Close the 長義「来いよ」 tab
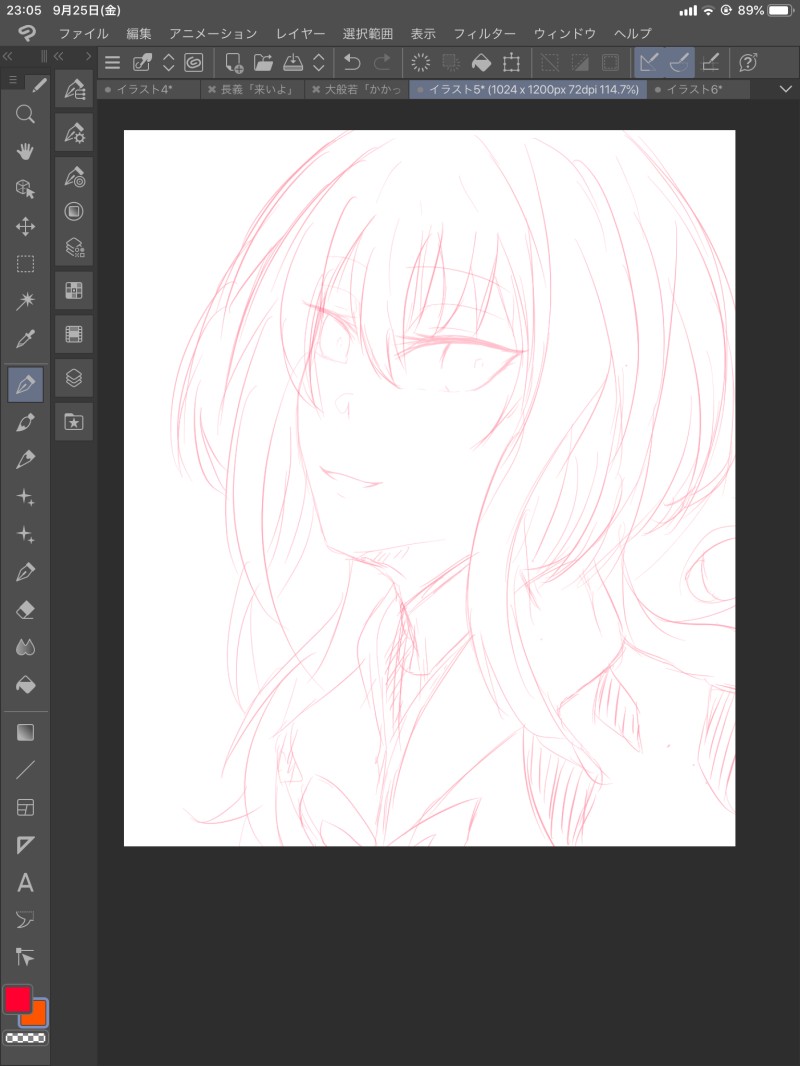 coord(211,90)
